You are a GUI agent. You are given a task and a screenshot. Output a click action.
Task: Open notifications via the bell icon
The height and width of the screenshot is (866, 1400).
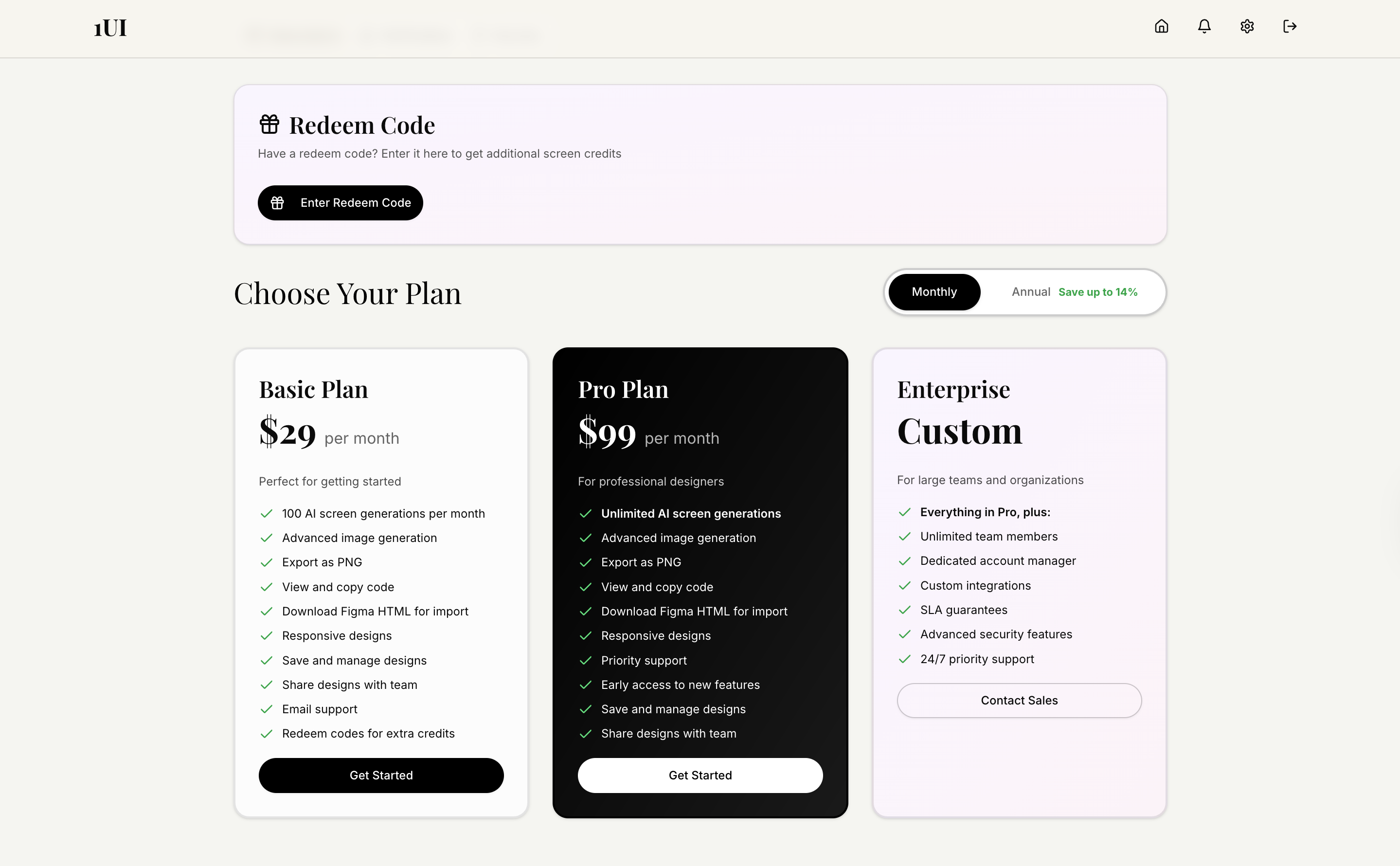tap(1204, 26)
